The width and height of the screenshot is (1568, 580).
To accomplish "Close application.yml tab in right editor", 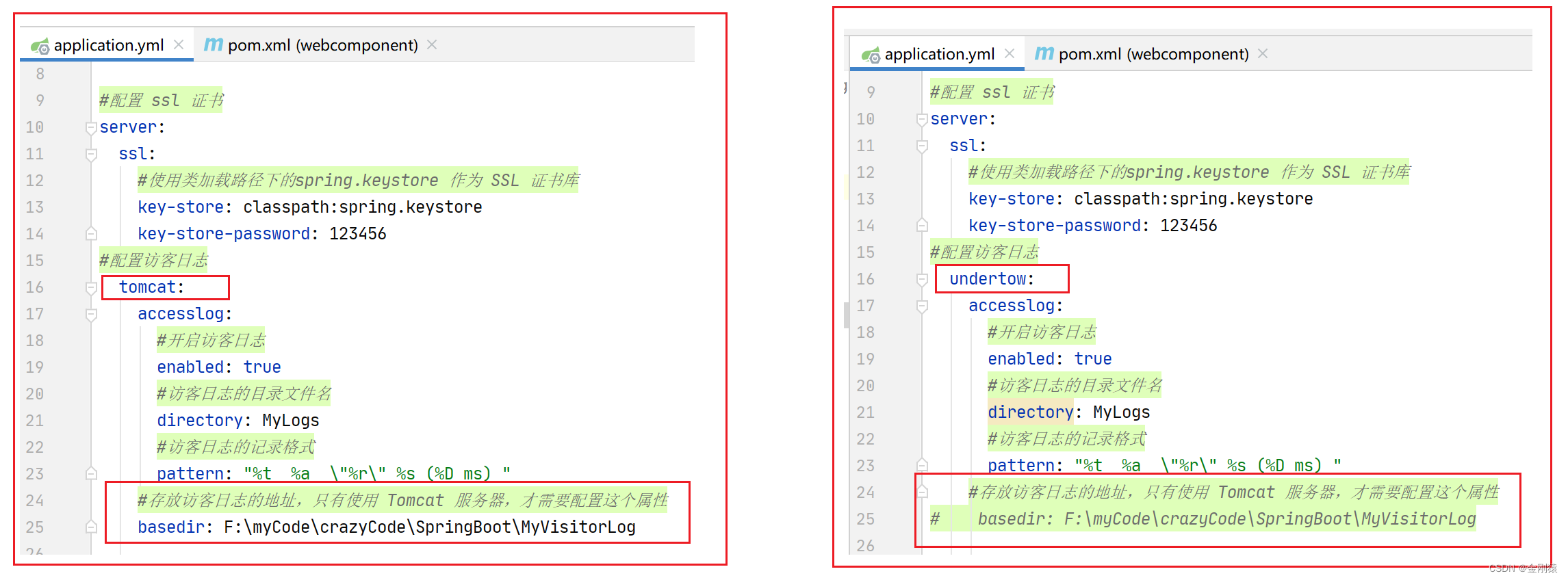I will pyautogui.click(x=1010, y=53).
